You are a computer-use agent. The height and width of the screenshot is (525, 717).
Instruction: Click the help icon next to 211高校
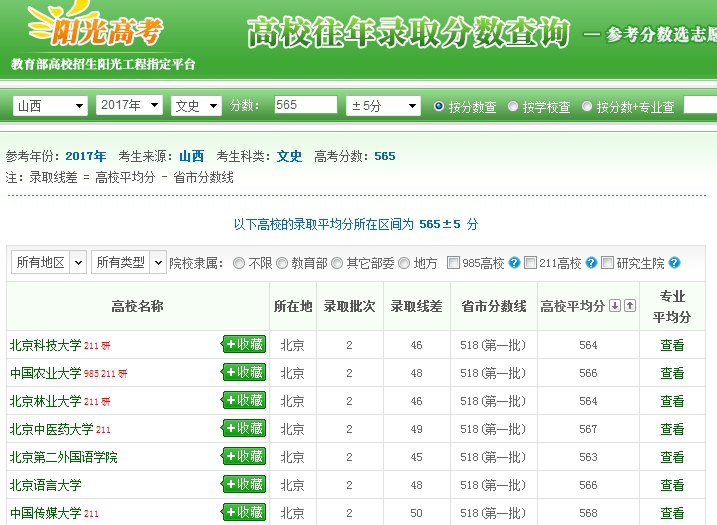(592, 263)
